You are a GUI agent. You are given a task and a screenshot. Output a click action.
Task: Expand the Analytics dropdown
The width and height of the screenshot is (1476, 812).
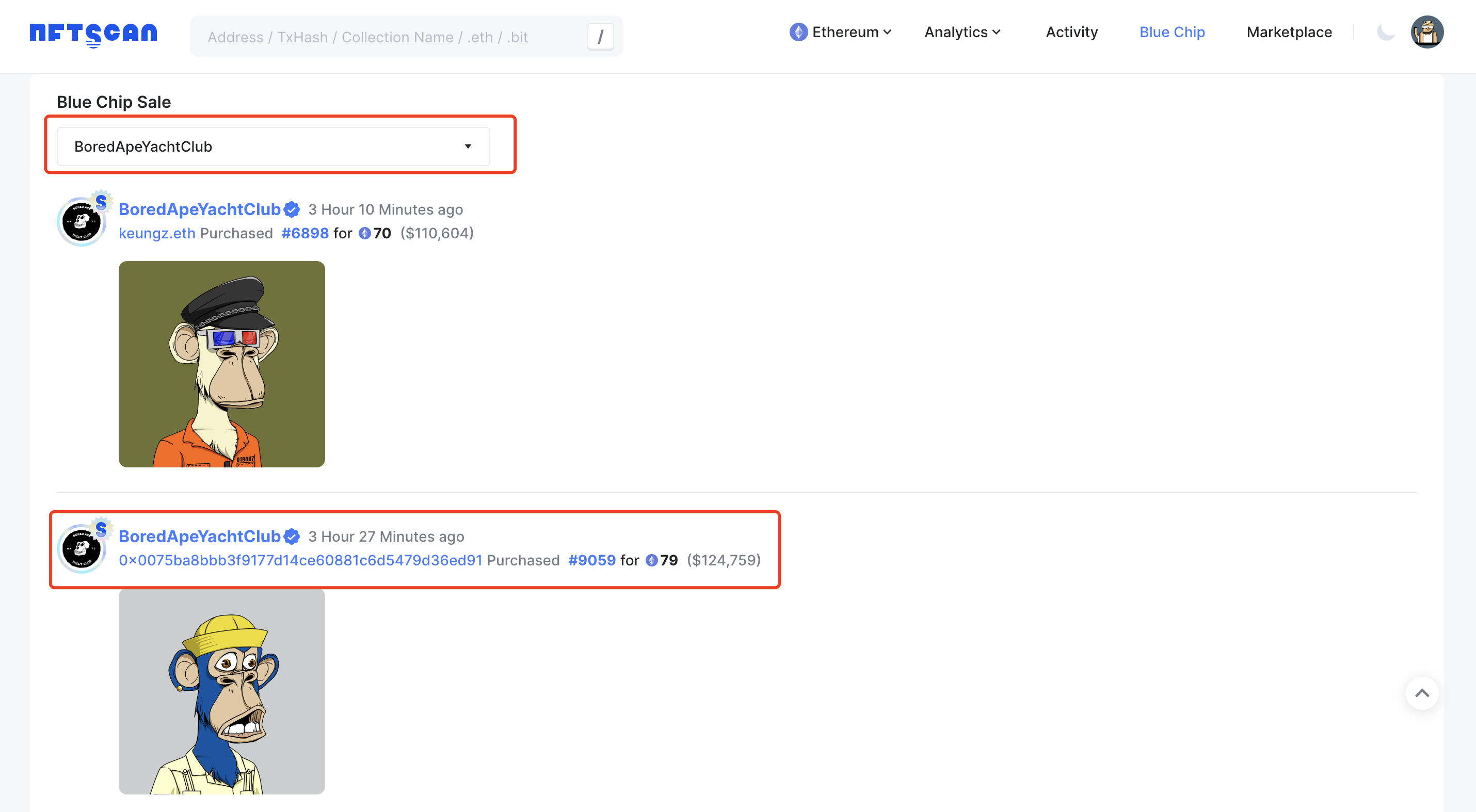(x=961, y=32)
